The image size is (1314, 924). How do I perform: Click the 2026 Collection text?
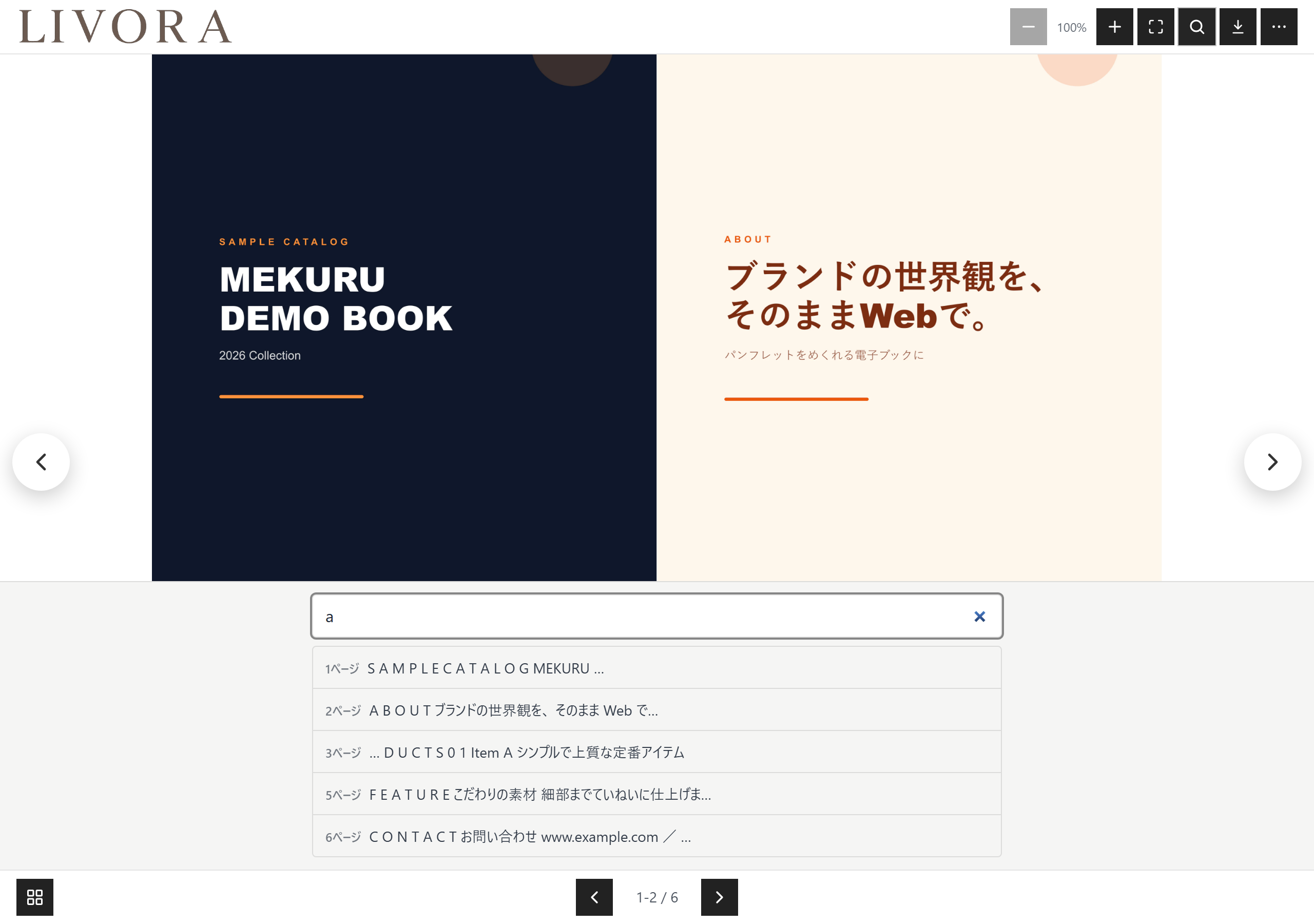tap(260, 356)
